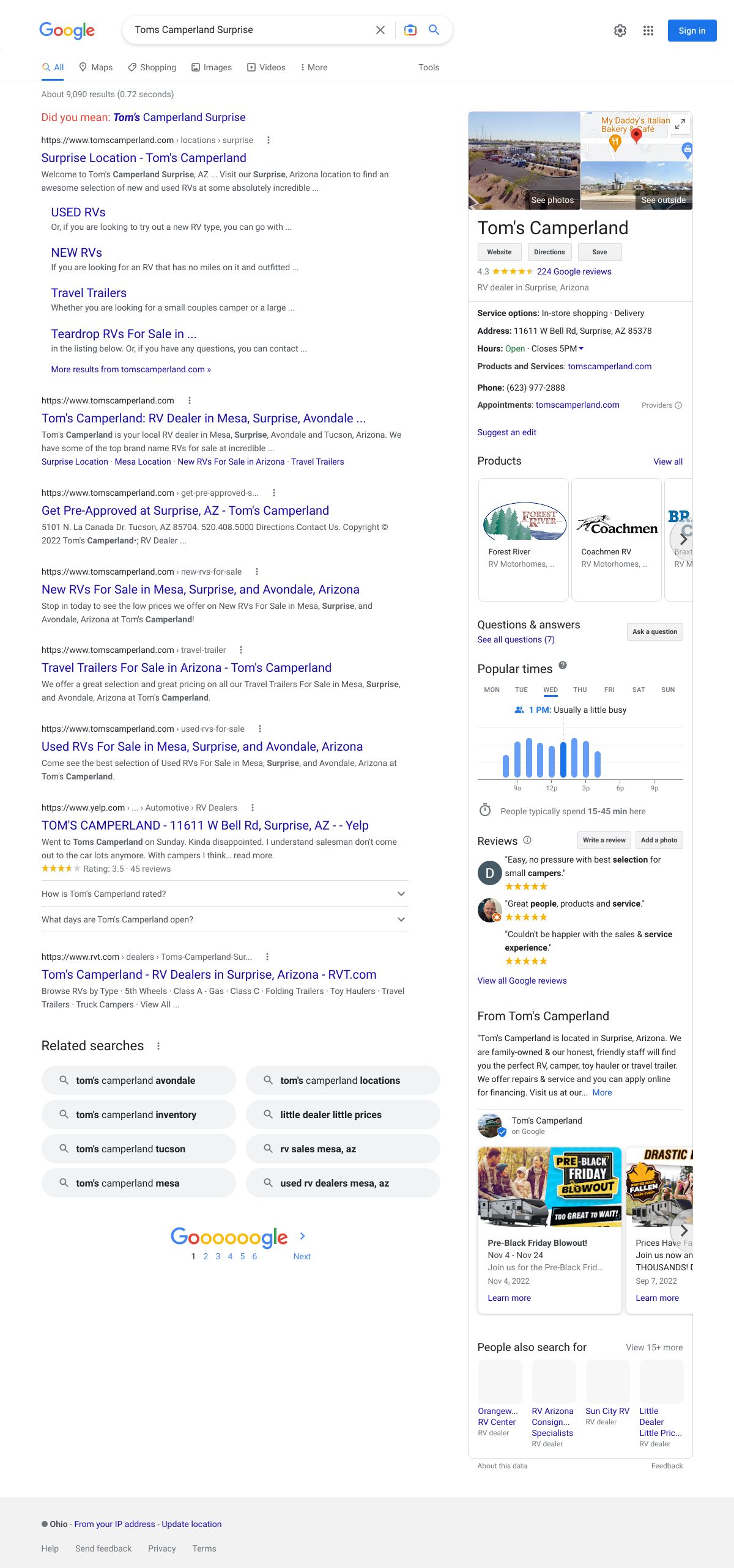Expand the hours dropdown near Closes 5PM
The width and height of the screenshot is (734, 1568).
pos(581,348)
